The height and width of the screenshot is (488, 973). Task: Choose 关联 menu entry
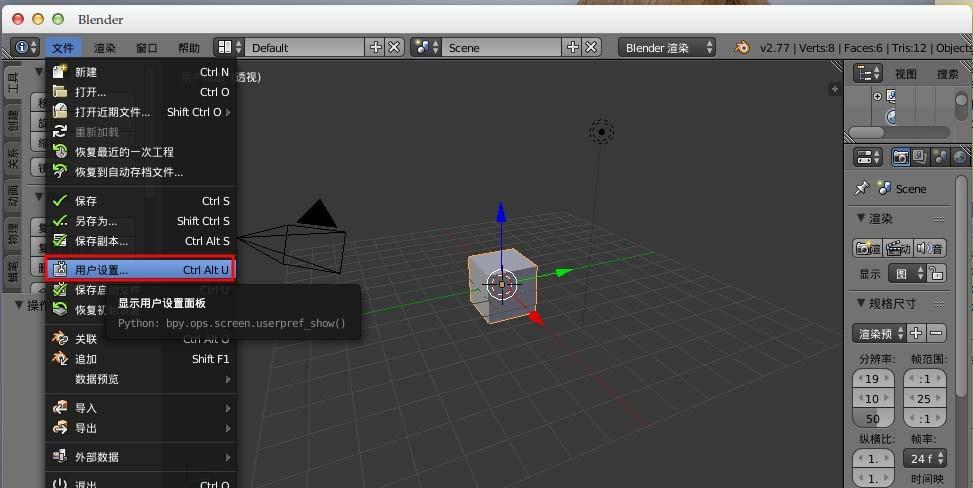pyautogui.click(x=141, y=339)
